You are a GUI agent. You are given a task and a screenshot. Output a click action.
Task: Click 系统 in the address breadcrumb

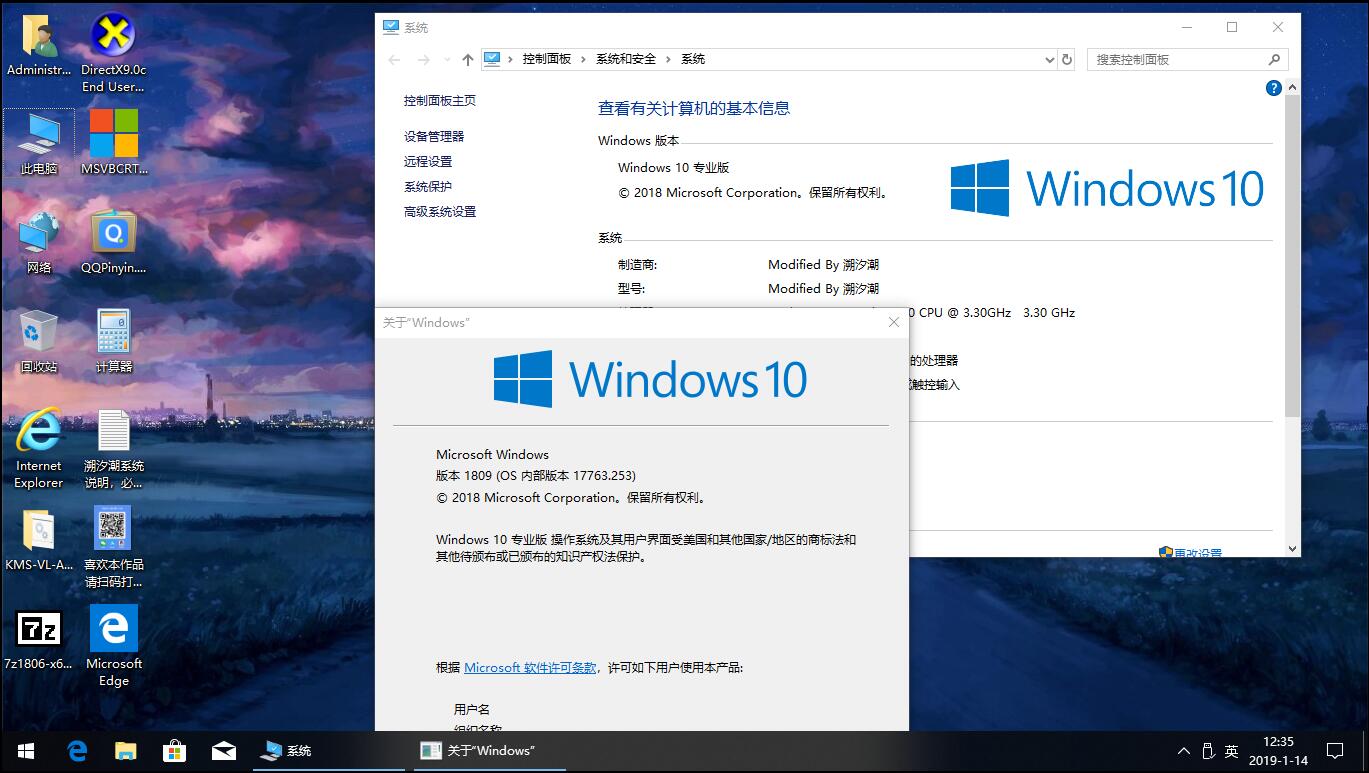click(x=693, y=59)
